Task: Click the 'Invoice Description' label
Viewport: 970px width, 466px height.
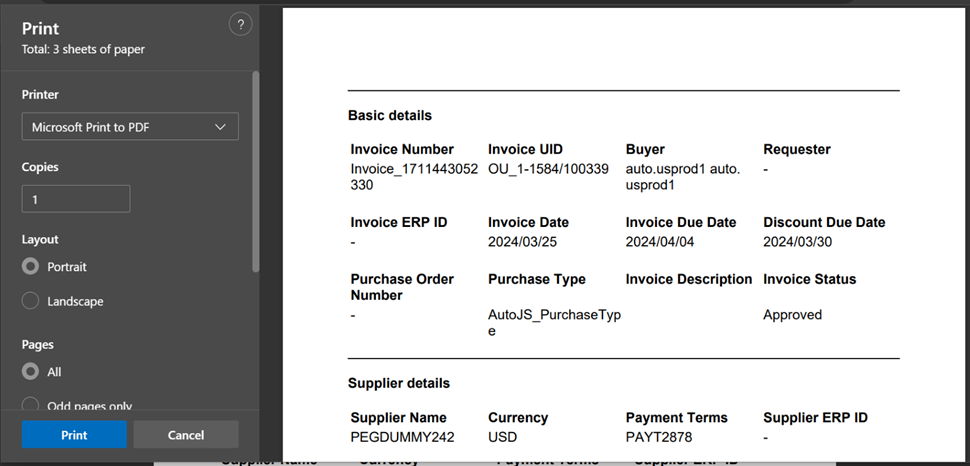Action: pyautogui.click(x=689, y=279)
